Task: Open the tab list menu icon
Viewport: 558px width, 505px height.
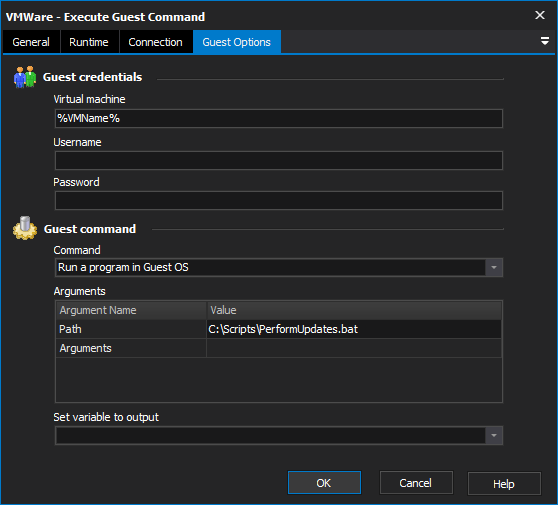Action: point(544,41)
